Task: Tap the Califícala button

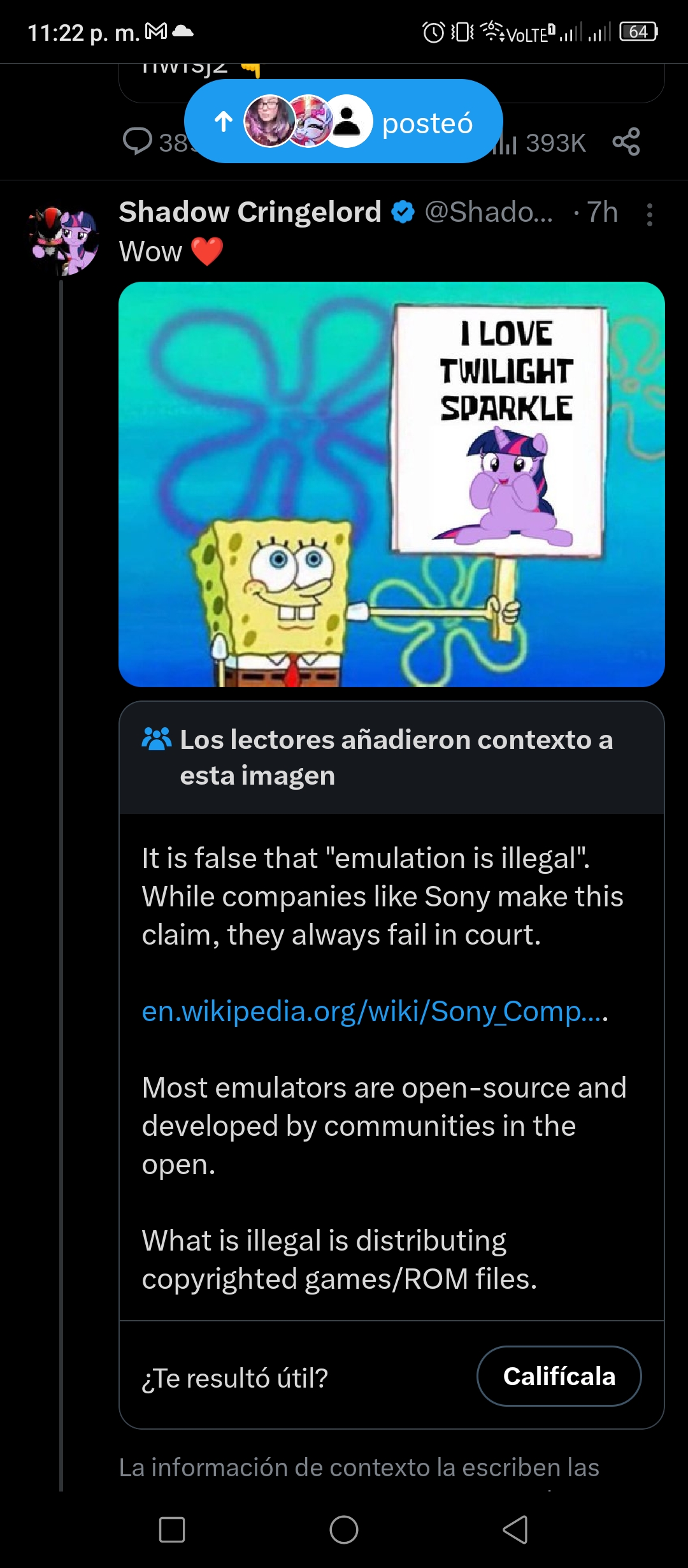Action: pos(559,1376)
